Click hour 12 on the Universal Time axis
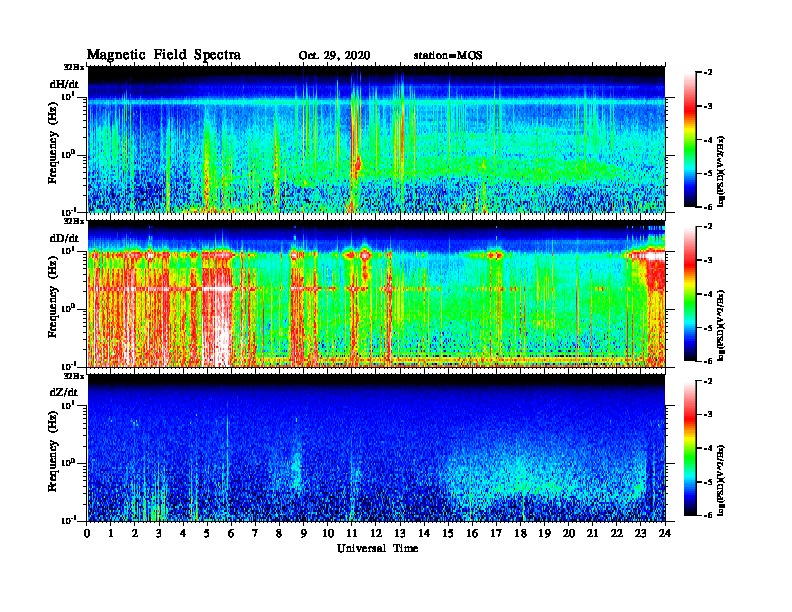Image resolution: width=792 pixels, height=612 pixels. (x=376, y=534)
